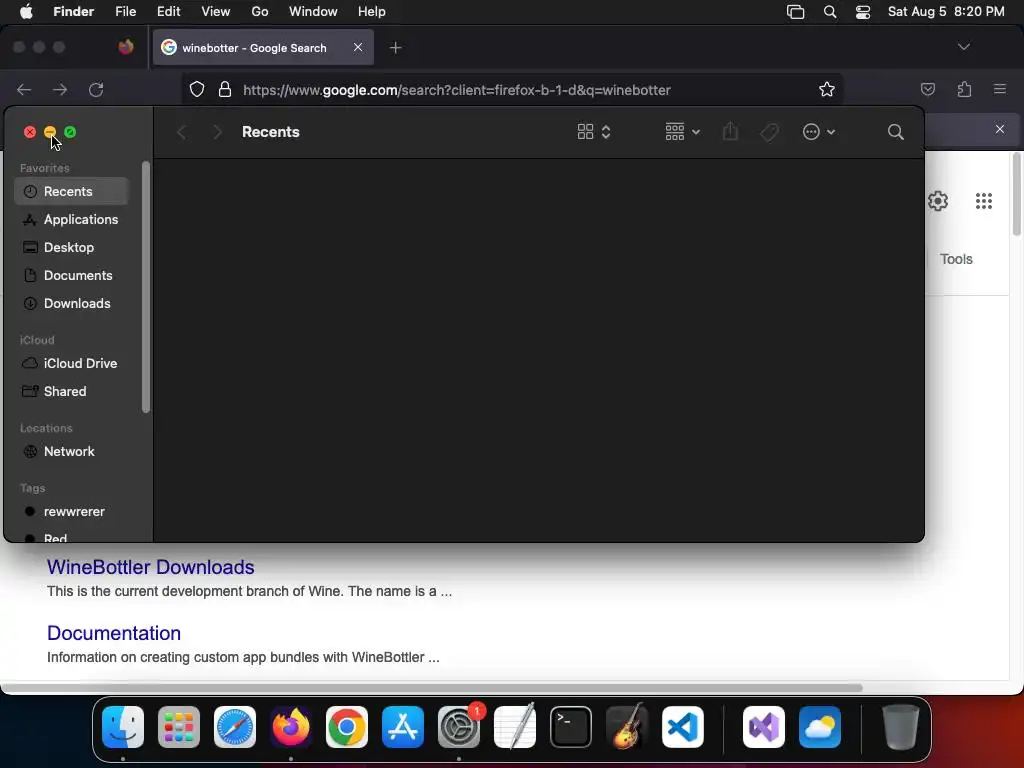Click Finder back navigation arrow
Image resolution: width=1024 pixels, height=768 pixels.
click(x=182, y=133)
